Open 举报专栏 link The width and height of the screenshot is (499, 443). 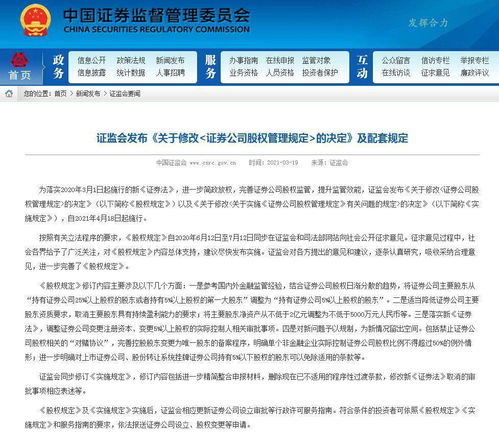tap(474, 60)
